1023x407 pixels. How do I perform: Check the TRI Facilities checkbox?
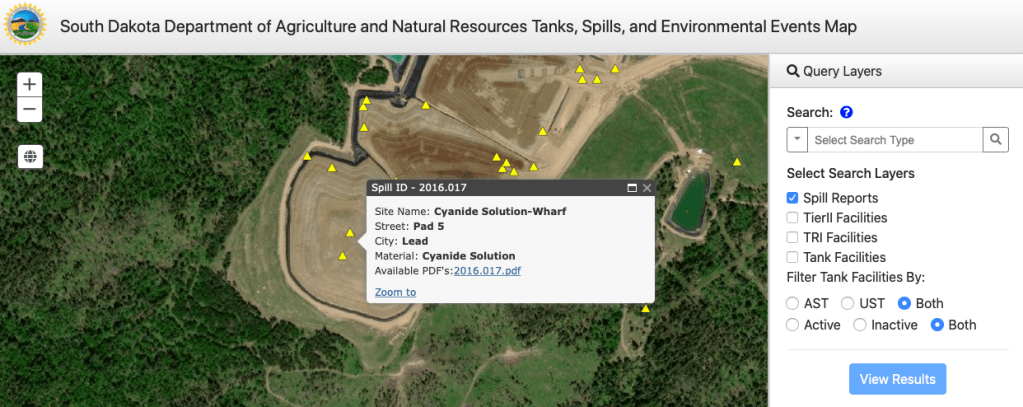pyautogui.click(x=793, y=237)
